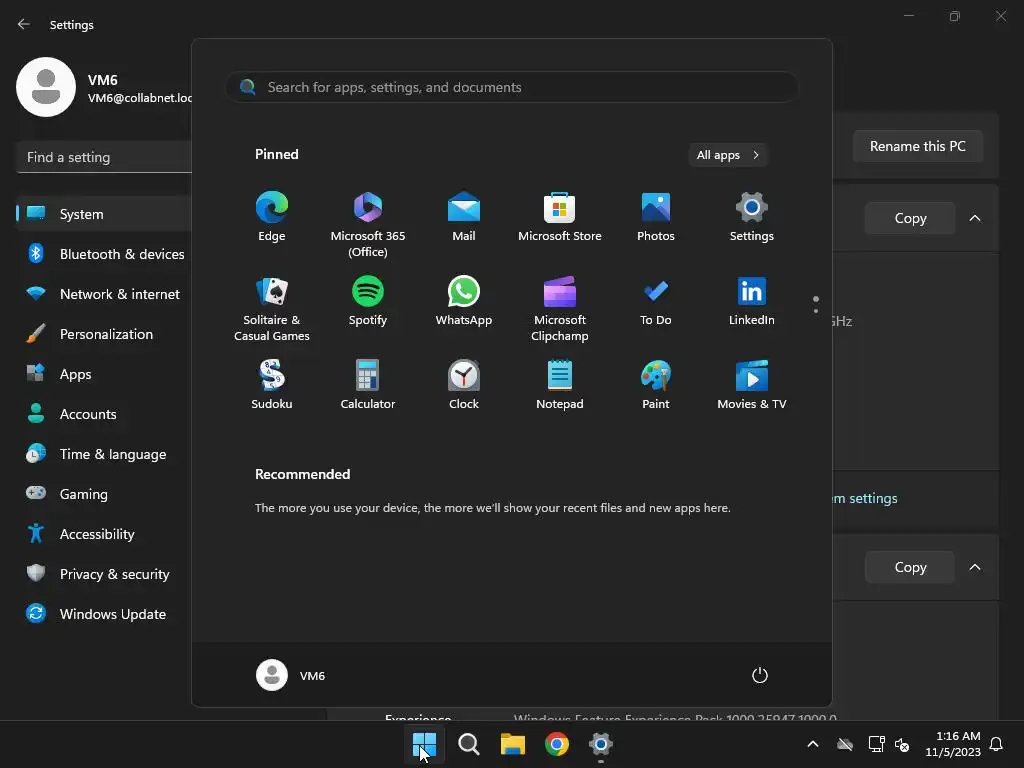Open Paint app
1024x768 pixels.
pos(656,385)
